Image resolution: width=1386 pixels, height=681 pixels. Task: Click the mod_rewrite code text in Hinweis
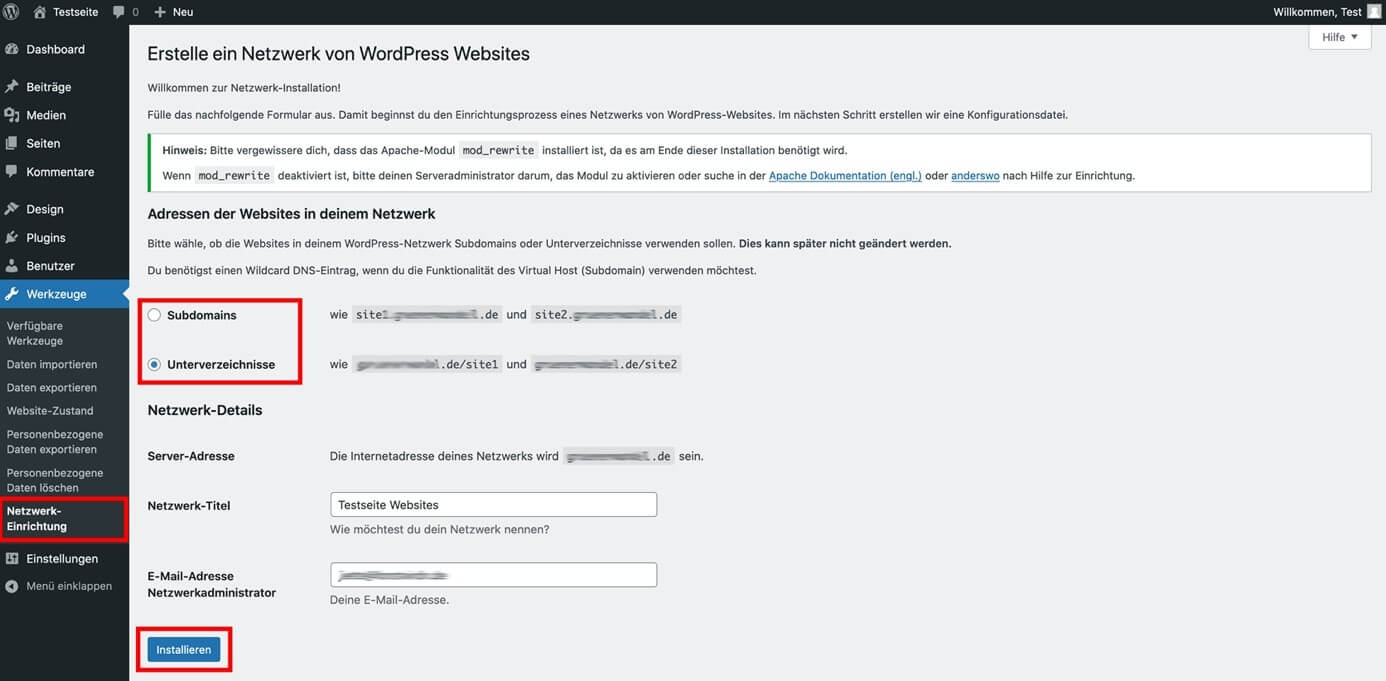click(x=499, y=151)
